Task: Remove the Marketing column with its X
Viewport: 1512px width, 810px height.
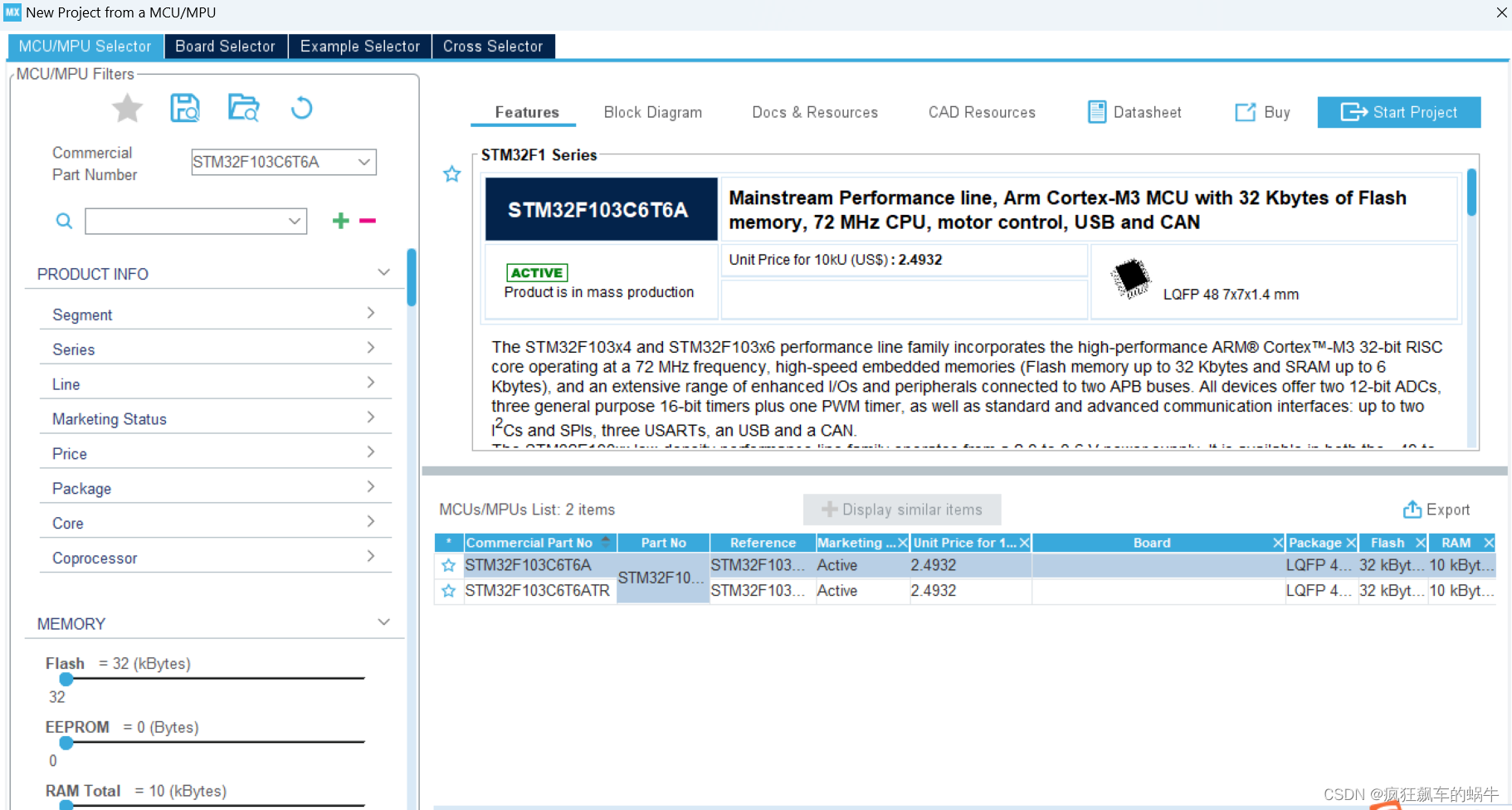Action: point(902,543)
